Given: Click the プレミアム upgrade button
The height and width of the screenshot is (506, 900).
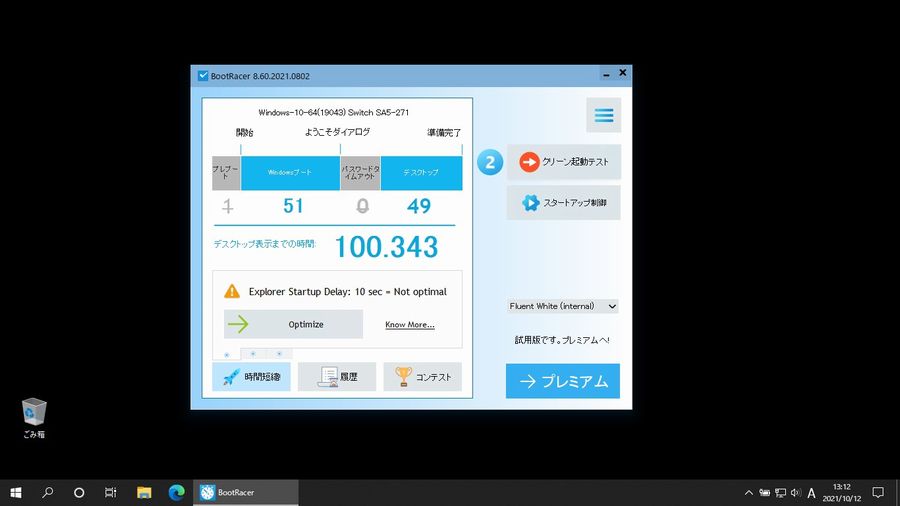Looking at the screenshot, I should pyautogui.click(x=562, y=381).
